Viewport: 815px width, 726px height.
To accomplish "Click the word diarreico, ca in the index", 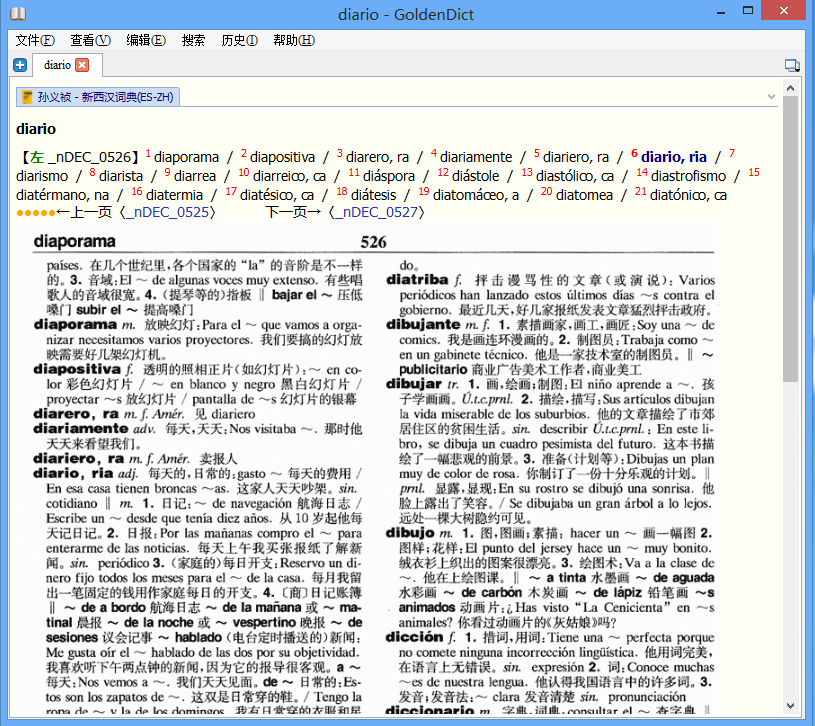I will 290,176.
